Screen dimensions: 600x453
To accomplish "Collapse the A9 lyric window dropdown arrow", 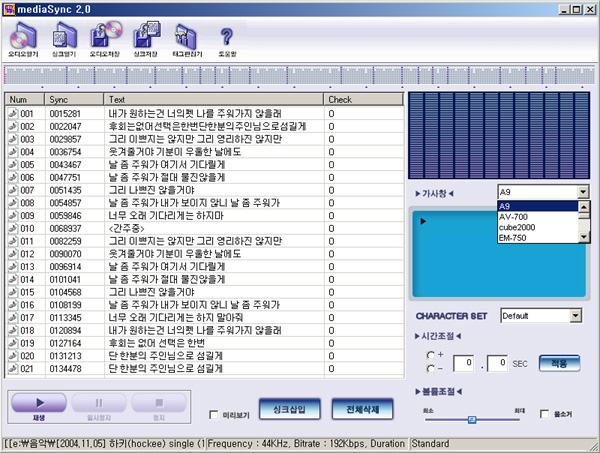I will (x=582, y=191).
